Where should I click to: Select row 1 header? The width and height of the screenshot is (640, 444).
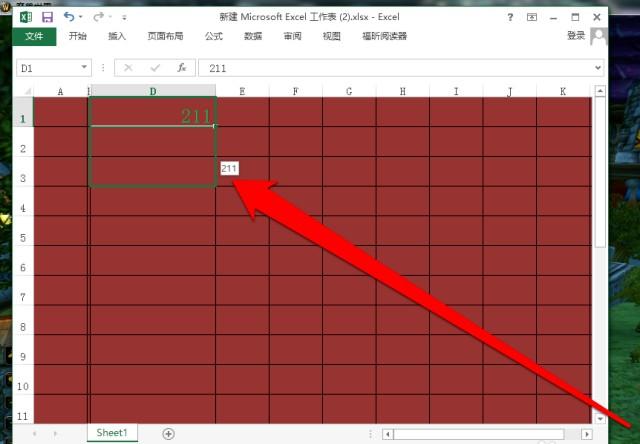pyautogui.click(x=23, y=112)
